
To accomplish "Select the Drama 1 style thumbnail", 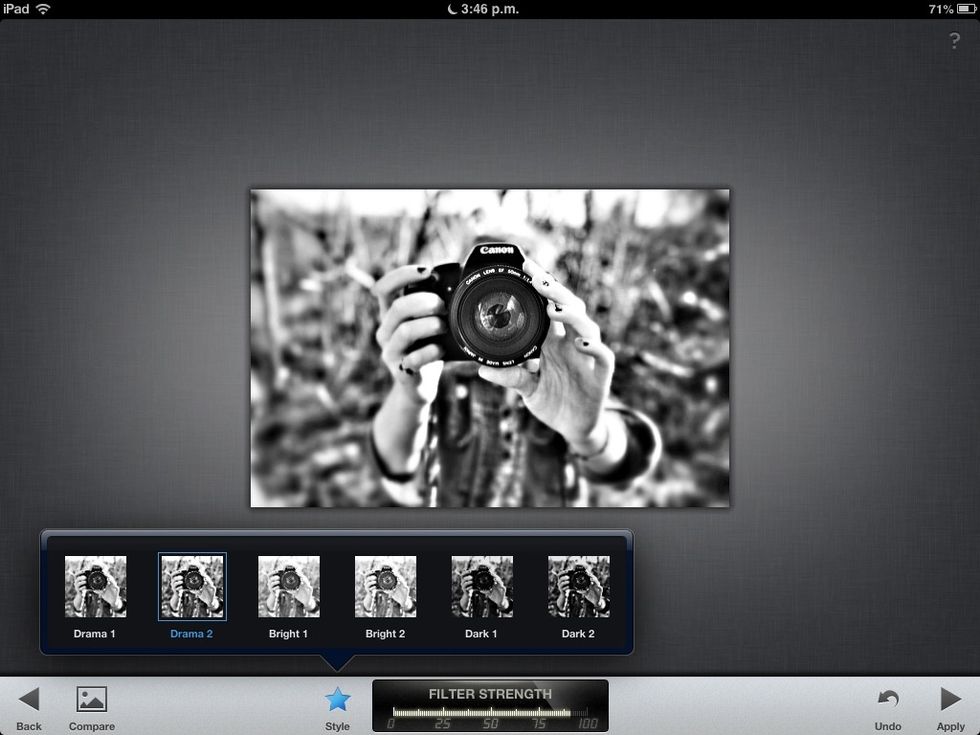I will (96, 586).
